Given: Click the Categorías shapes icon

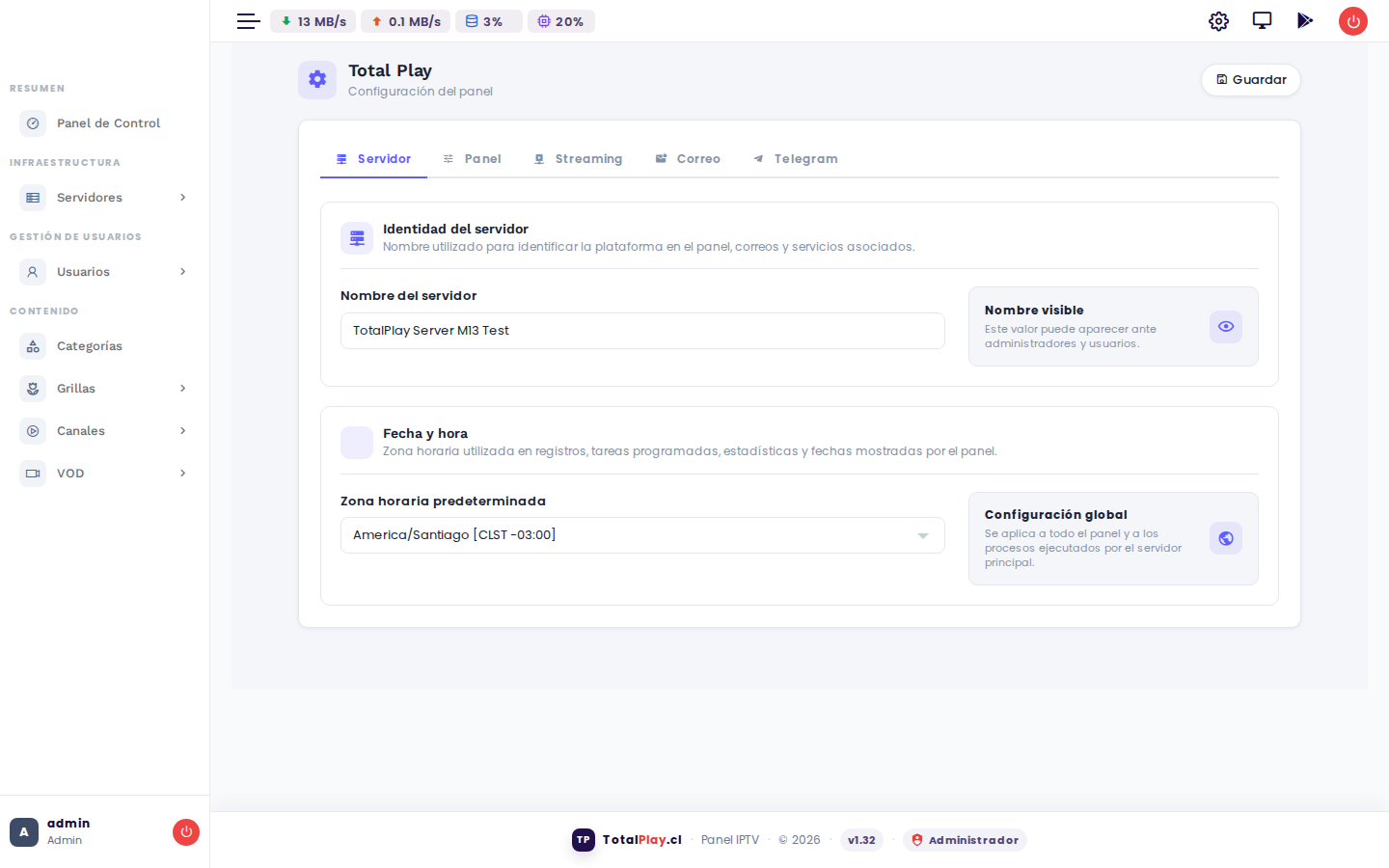Looking at the screenshot, I should point(33,346).
